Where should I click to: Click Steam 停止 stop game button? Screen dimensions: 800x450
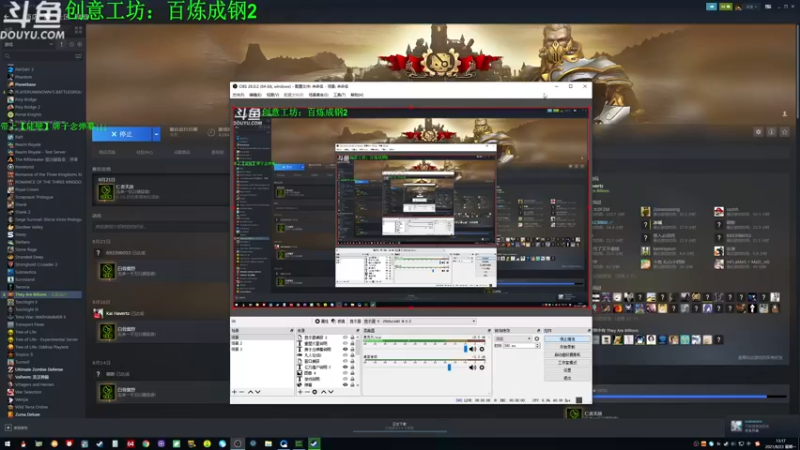[122, 134]
